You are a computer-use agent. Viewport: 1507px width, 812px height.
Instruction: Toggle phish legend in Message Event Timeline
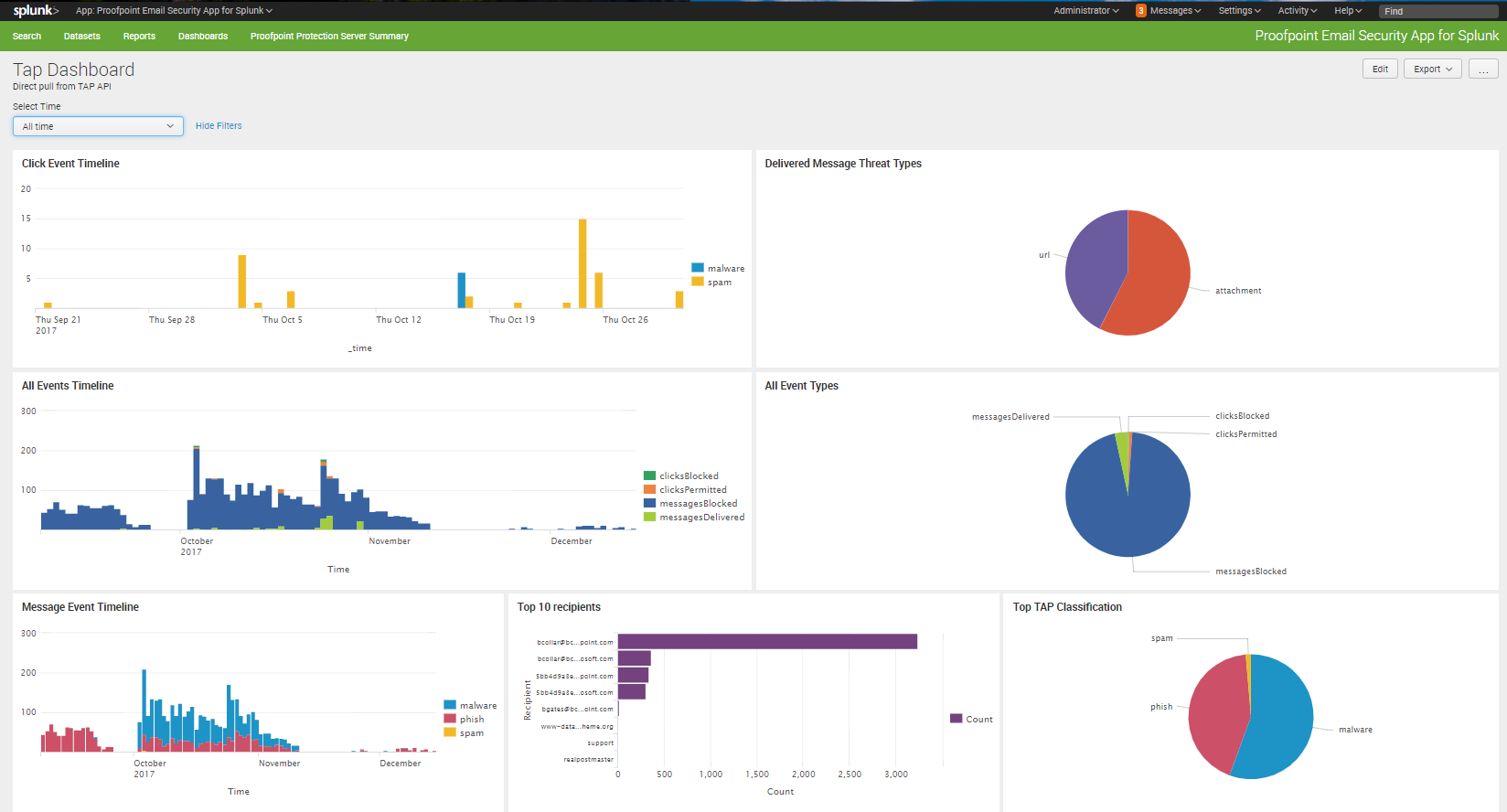(x=464, y=719)
